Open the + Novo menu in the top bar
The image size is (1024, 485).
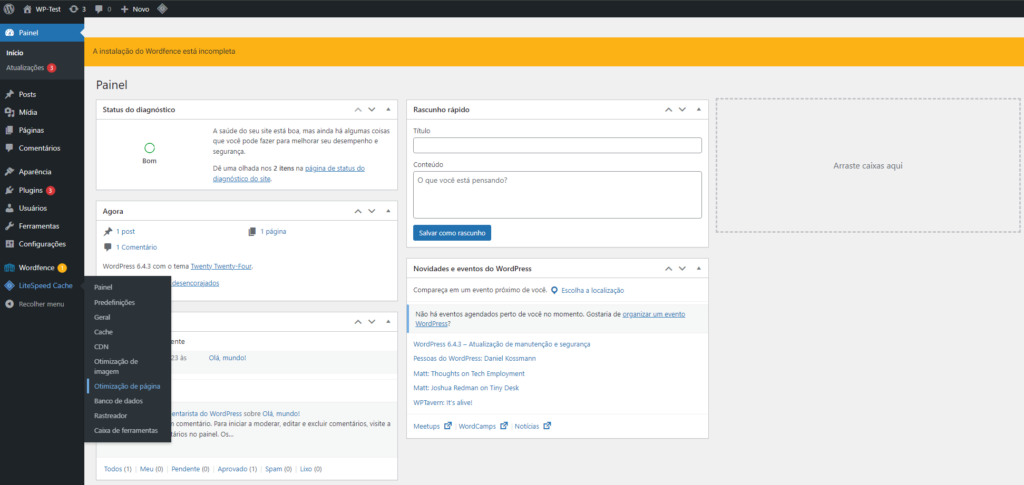[134, 9]
